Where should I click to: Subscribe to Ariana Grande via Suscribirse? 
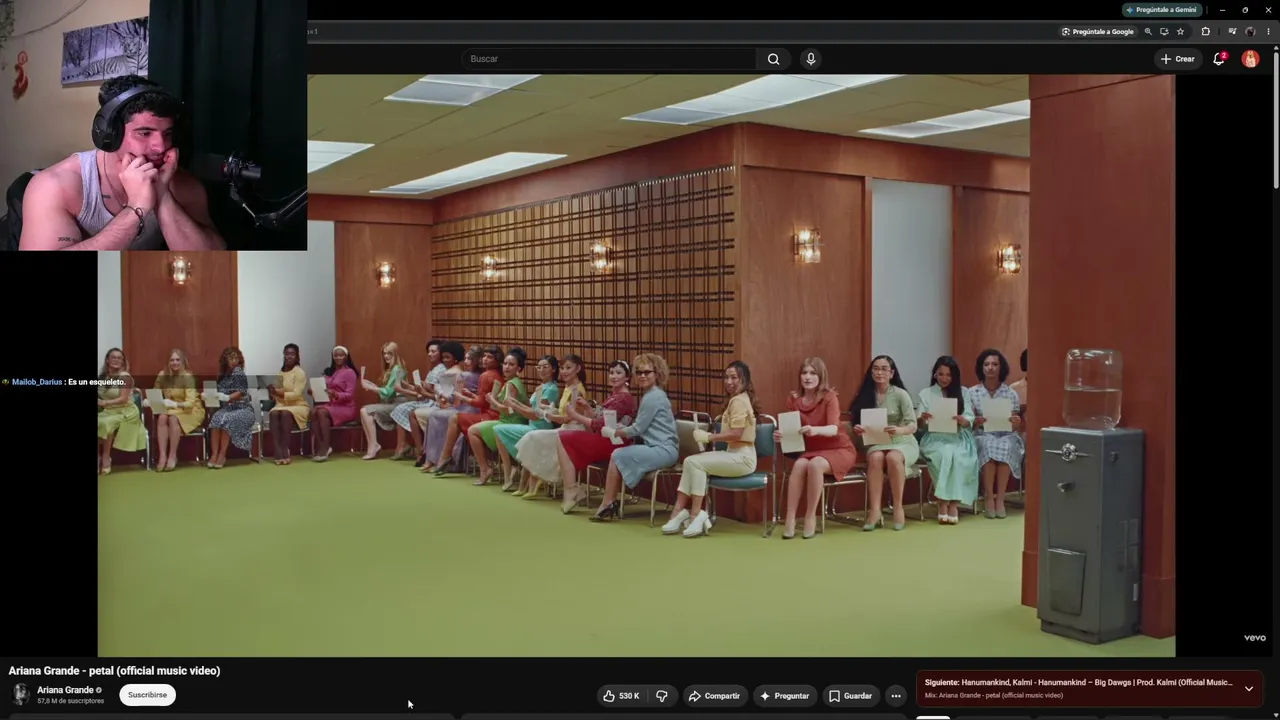[x=147, y=695]
